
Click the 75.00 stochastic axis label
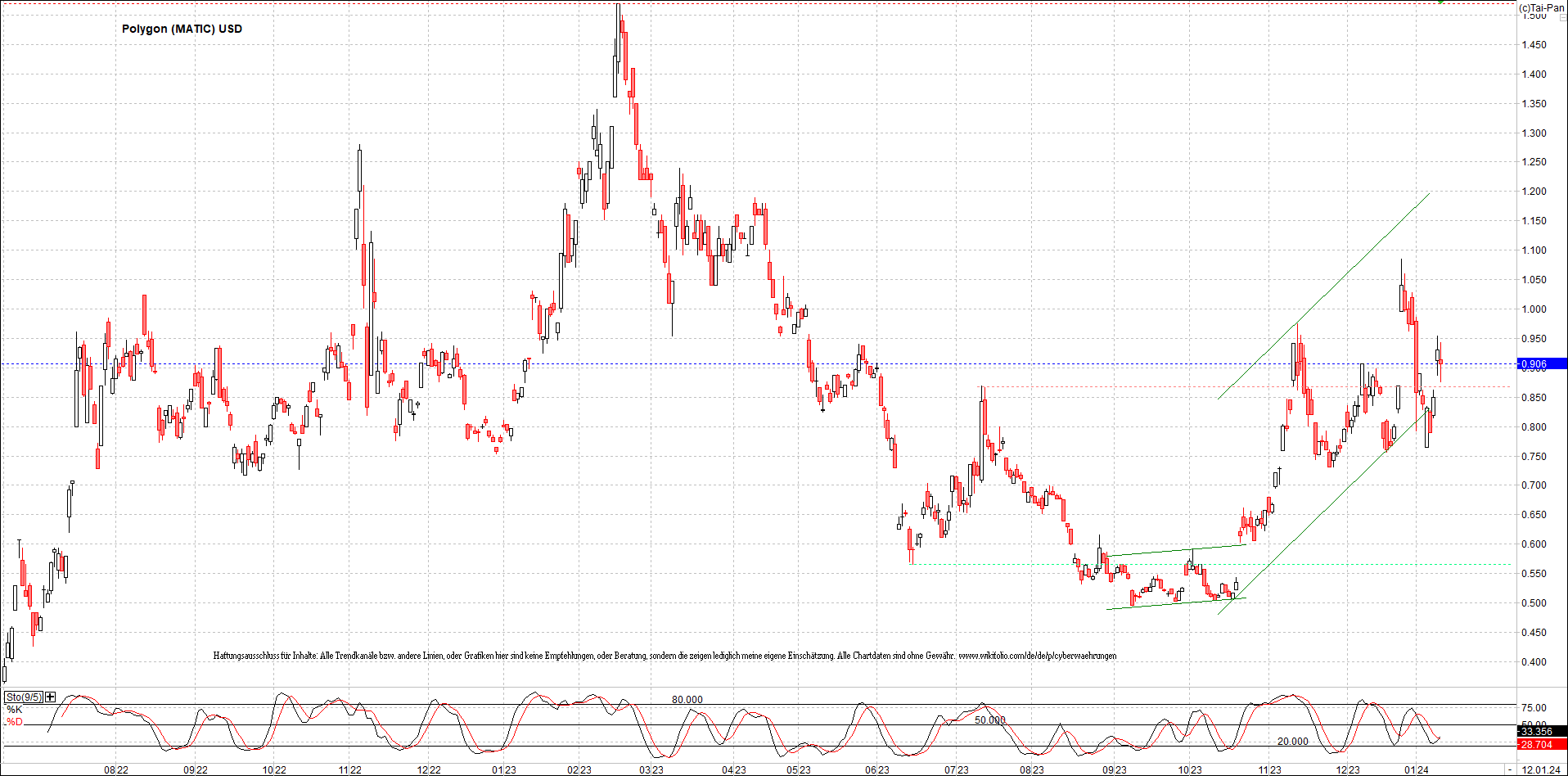[x=1534, y=708]
